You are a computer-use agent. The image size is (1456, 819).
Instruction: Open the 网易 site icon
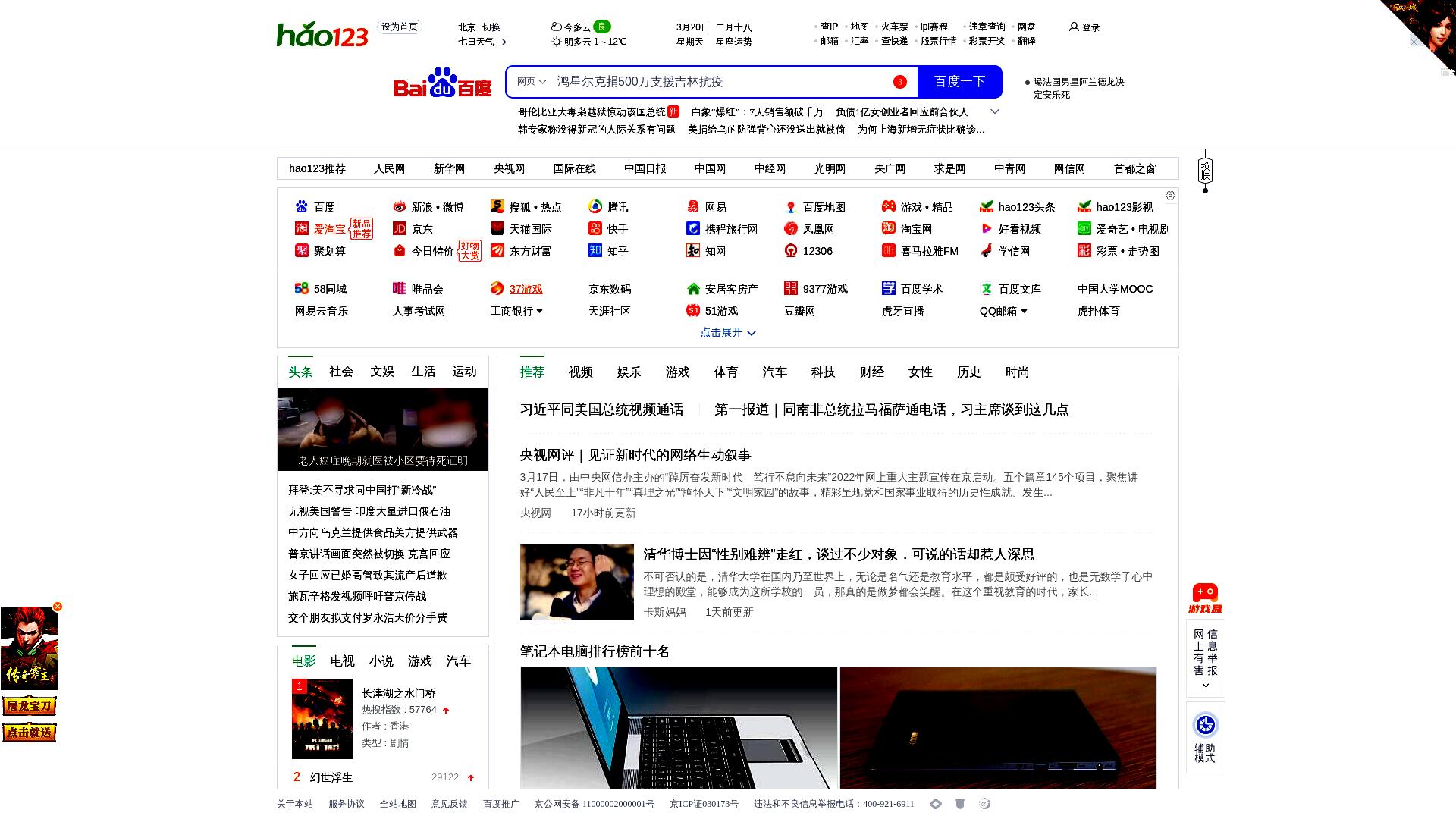coord(693,206)
